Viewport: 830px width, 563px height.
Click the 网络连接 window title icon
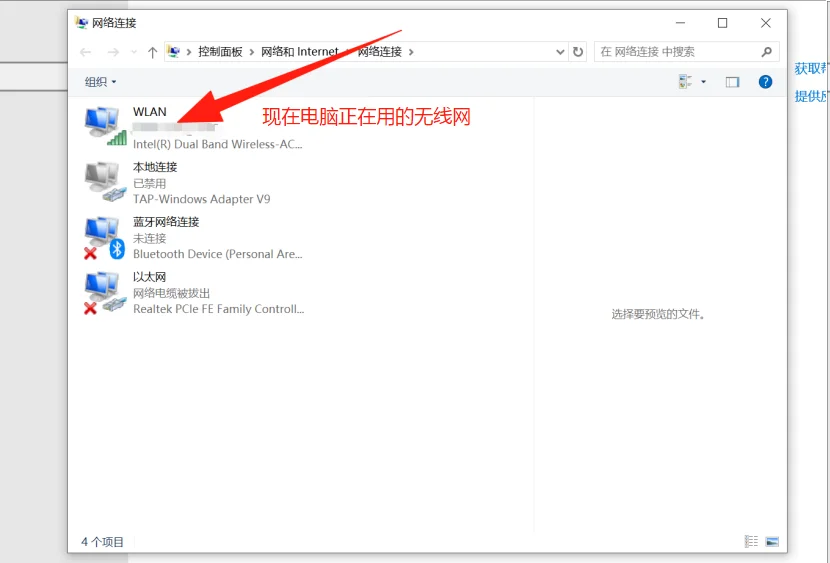click(82, 23)
